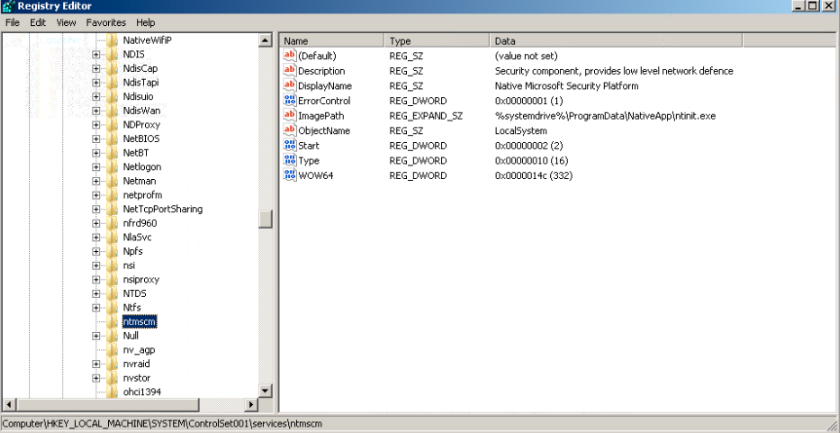Expand the NlaSvc key
Viewport: 840px width, 433px height.
[x=96, y=237]
